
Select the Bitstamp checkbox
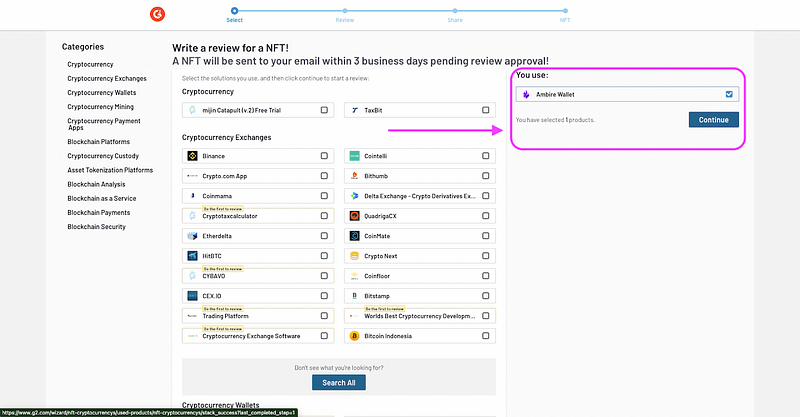pyautogui.click(x=486, y=296)
